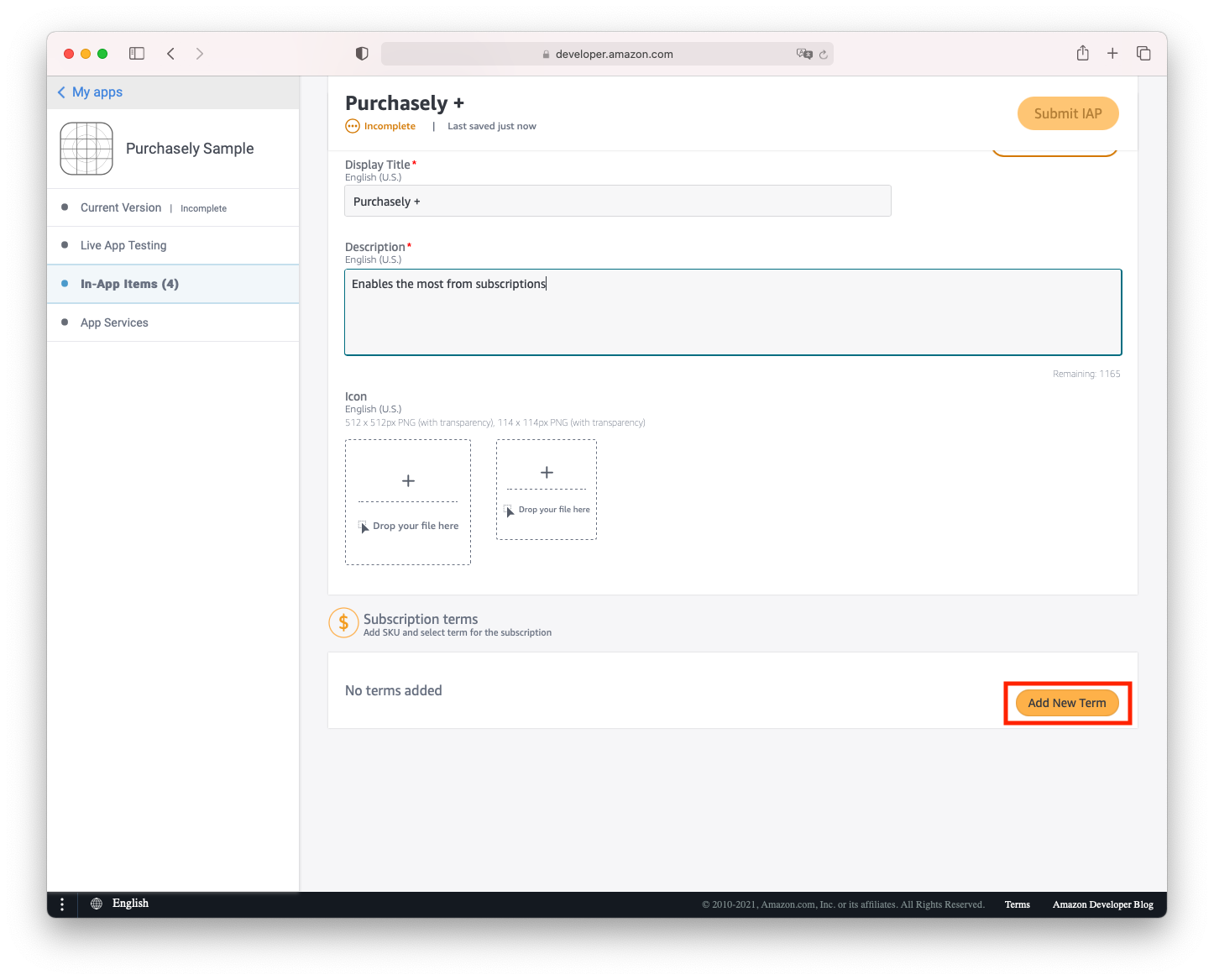1214x980 pixels.
Task: Click the 'Purchasely +' page heading
Action: point(405,103)
